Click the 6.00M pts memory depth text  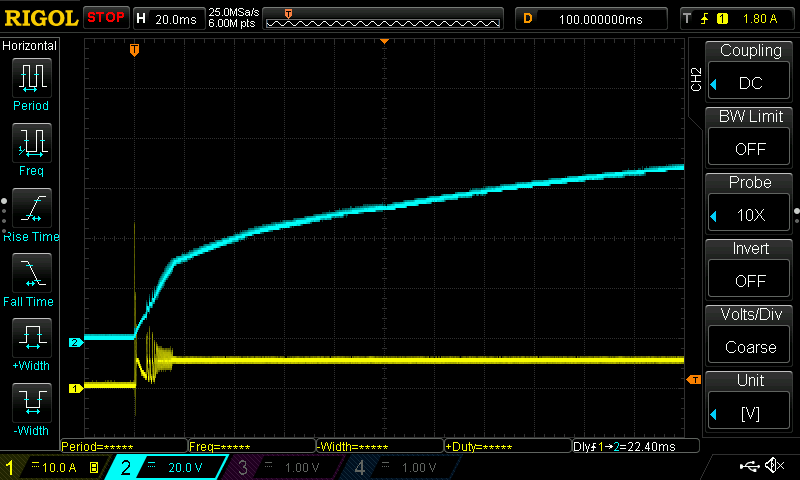[x=232, y=23]
